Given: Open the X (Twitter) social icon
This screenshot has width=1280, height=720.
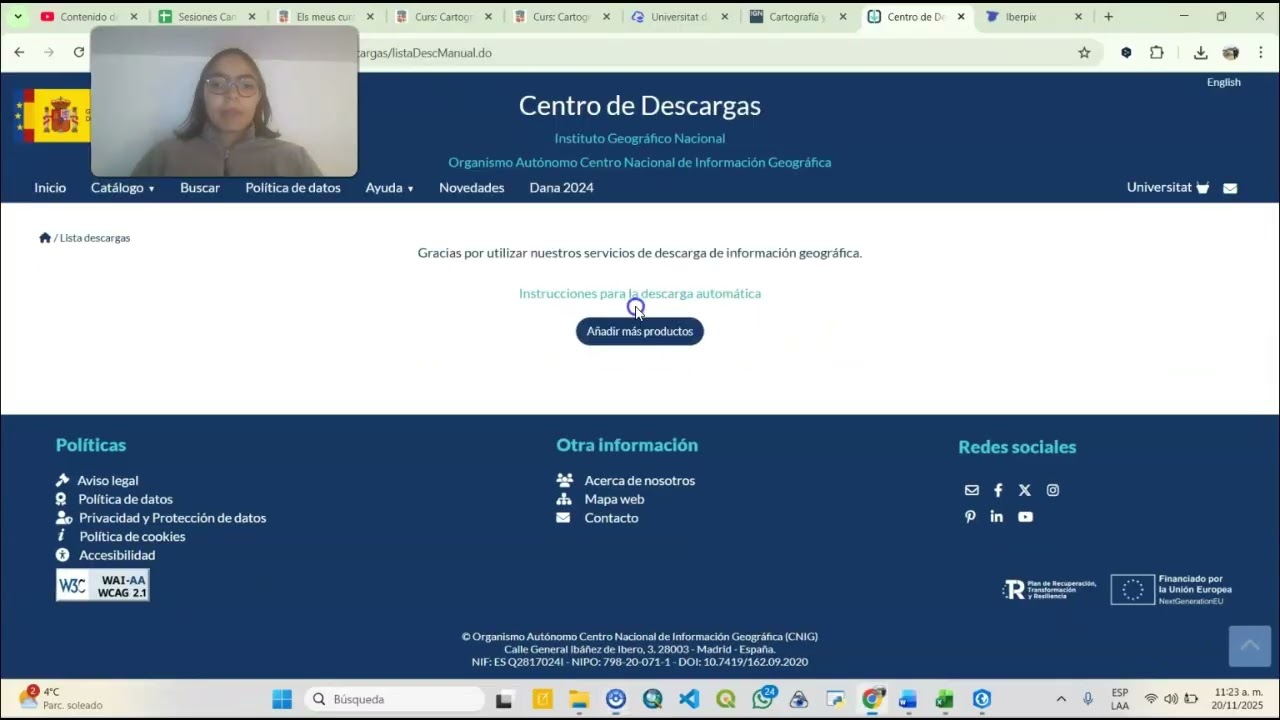Looking at the screenshot, I should click(x=1025, y=490).
